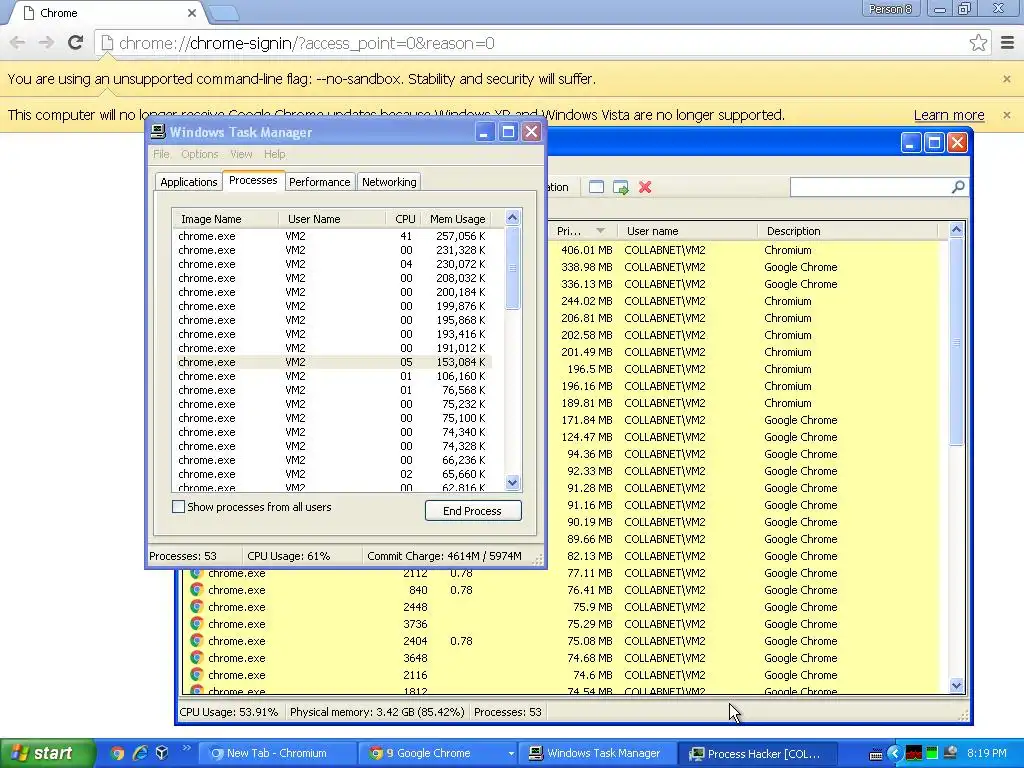The image size is (1024, 768).
Task: Open the Google Chrome taskbar group dropdown
Action: (x=511, y=754)
